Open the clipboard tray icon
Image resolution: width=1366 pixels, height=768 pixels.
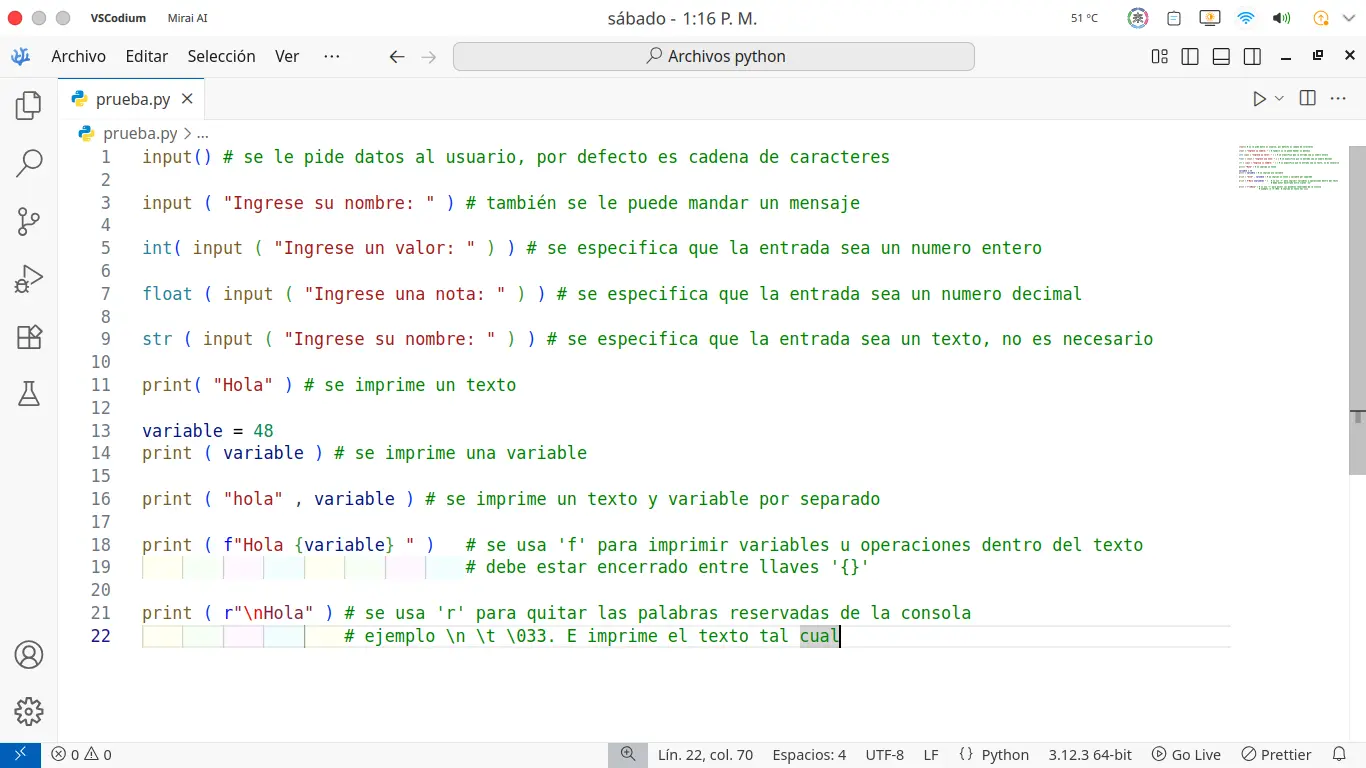(1174, 18)
